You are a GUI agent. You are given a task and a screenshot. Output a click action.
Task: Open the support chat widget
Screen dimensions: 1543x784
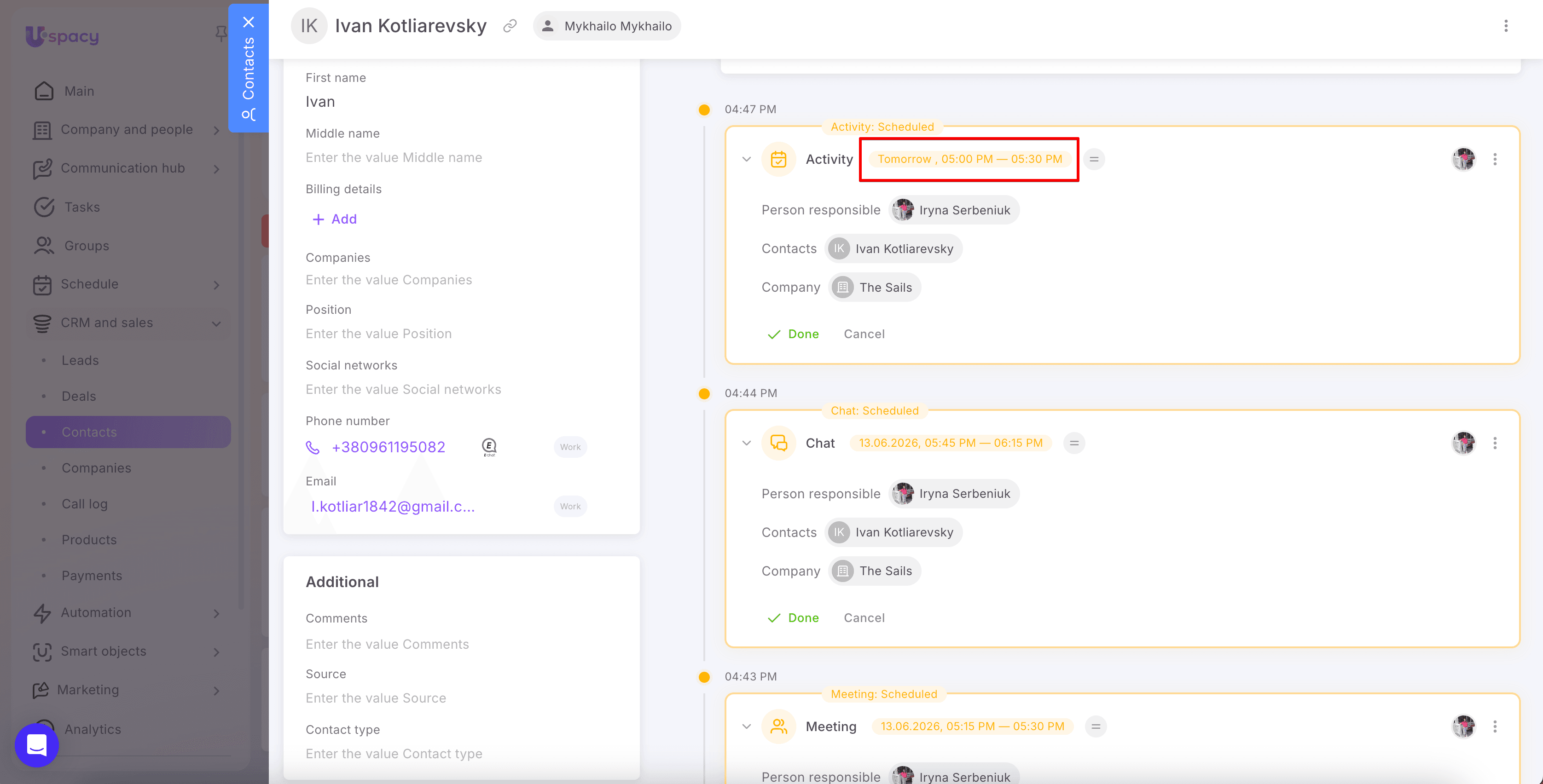pyautogui.click(x=36, y=744)
